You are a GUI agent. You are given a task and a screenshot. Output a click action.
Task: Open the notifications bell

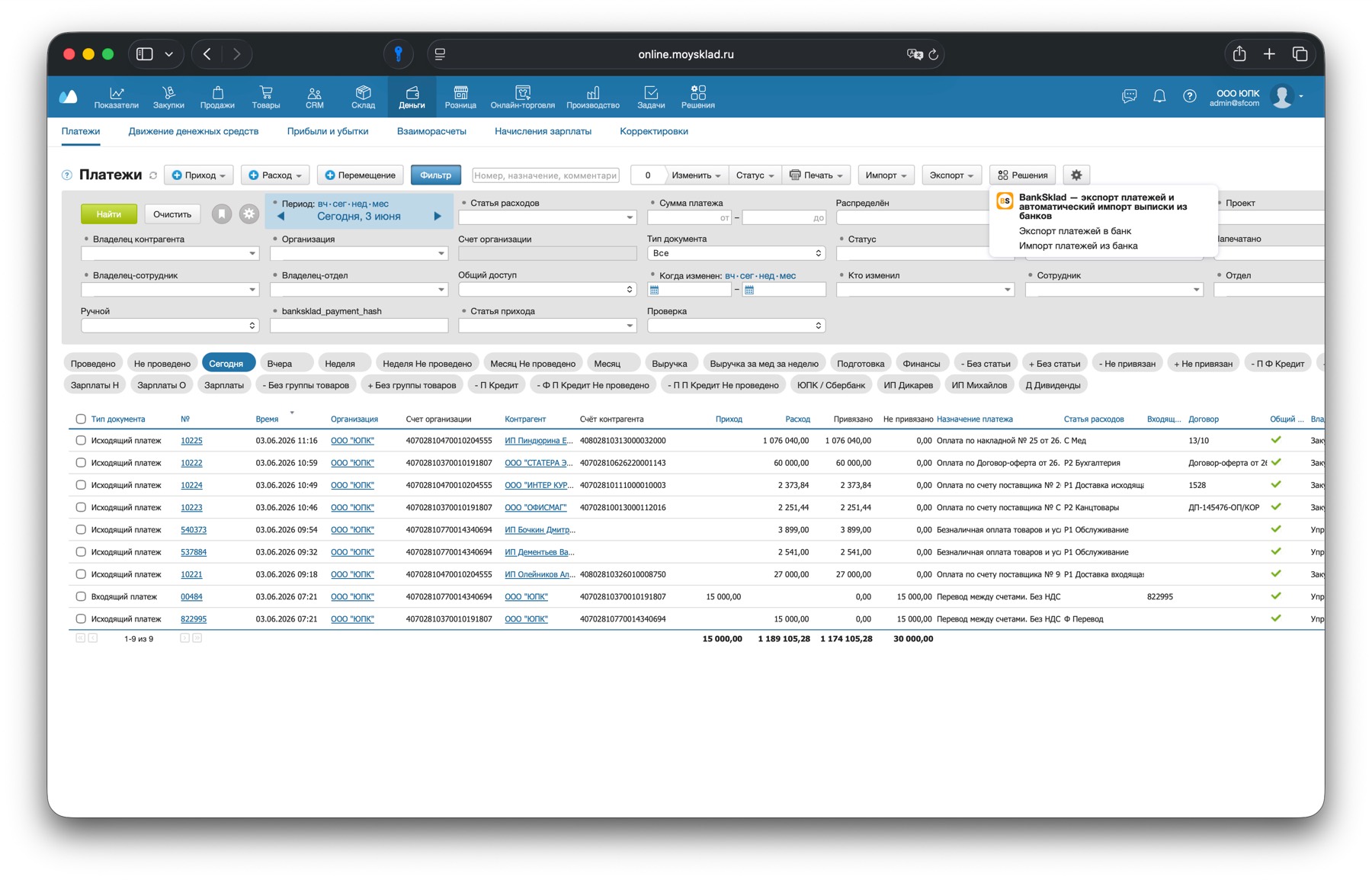tap(1159, 96)
